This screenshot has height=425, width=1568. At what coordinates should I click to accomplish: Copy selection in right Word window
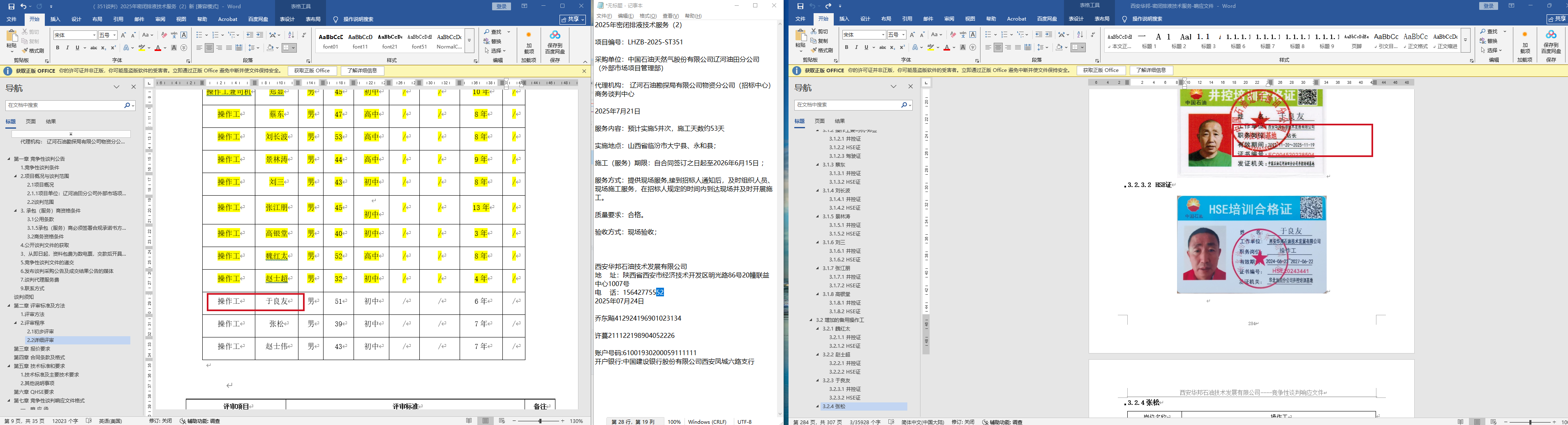[819, 41]
